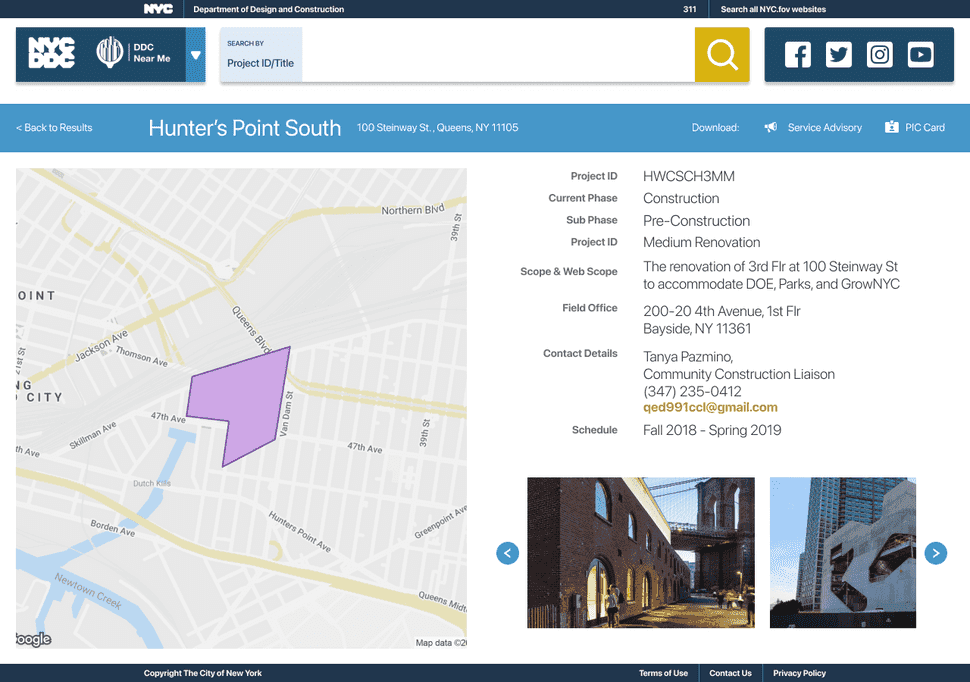
Task: Show previous photo with left arrow
Action: [x=507, y=553]
